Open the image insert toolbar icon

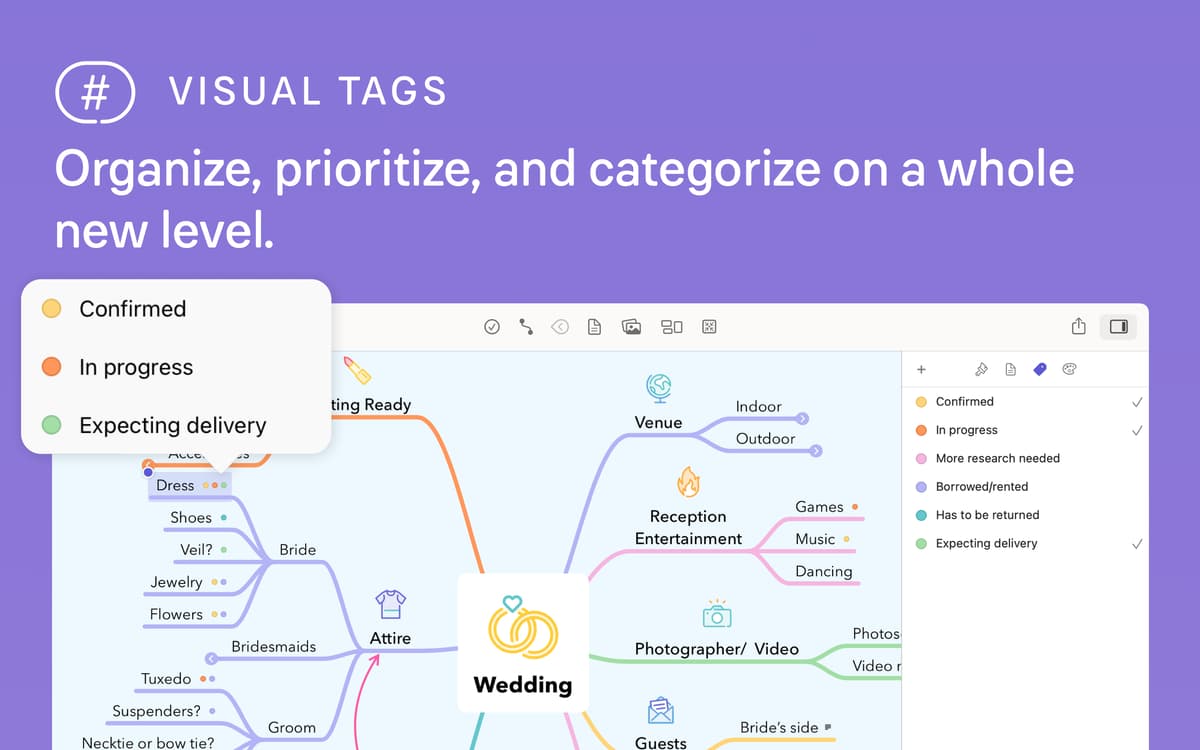coord(631,327)
